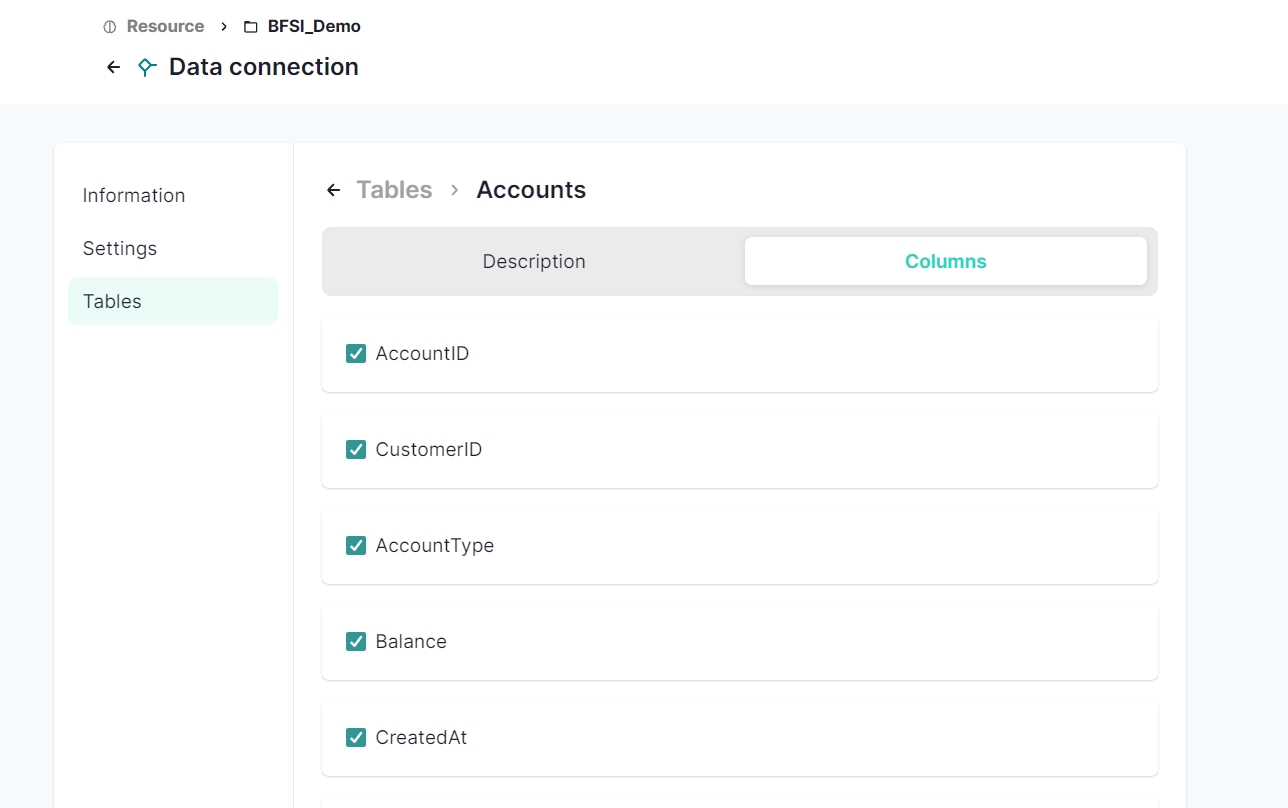Uncheck the CustomerID column checkbox
1288x808 pixels.
click(356, 449)
